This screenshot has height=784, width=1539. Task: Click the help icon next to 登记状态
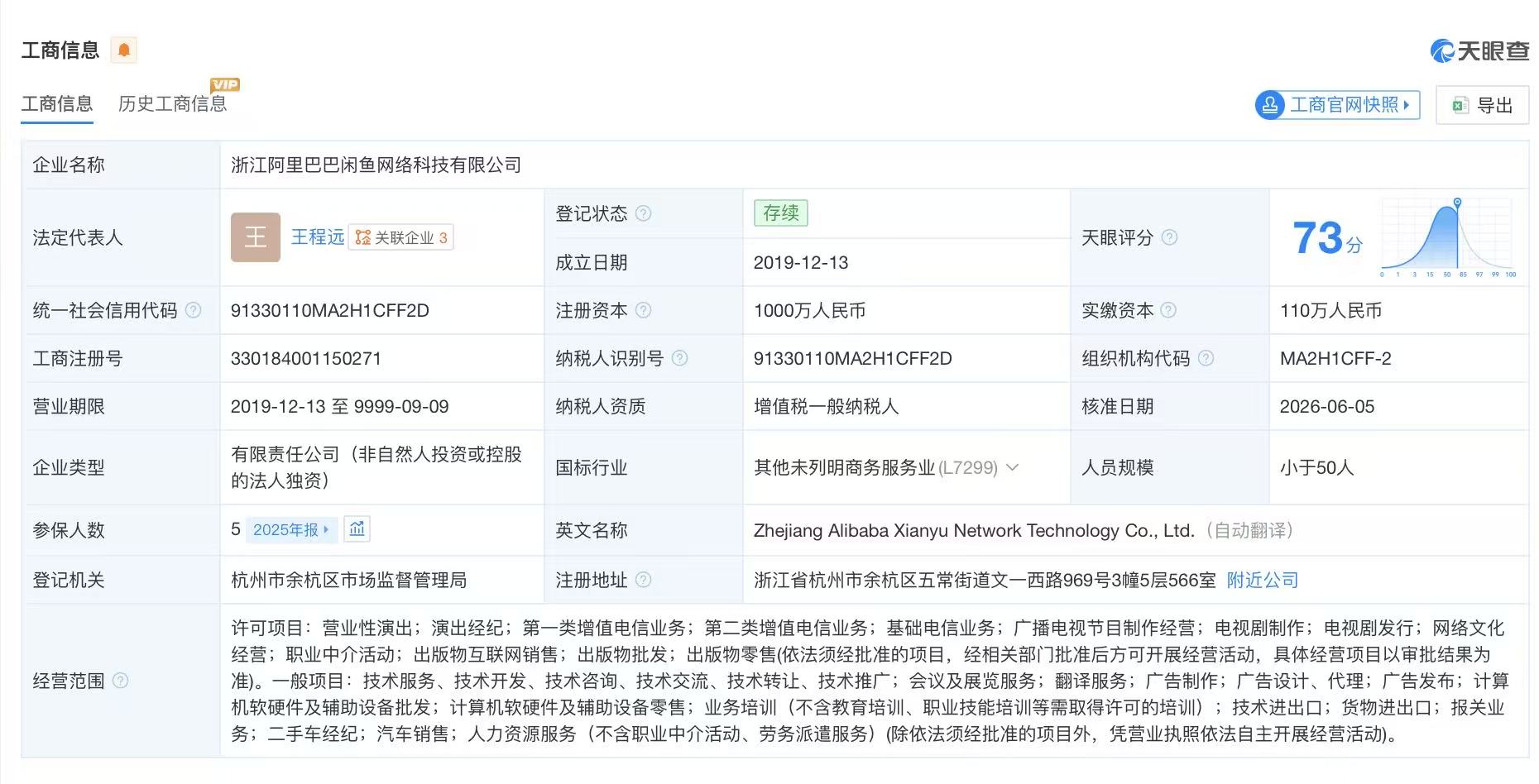tap(643, 213)
